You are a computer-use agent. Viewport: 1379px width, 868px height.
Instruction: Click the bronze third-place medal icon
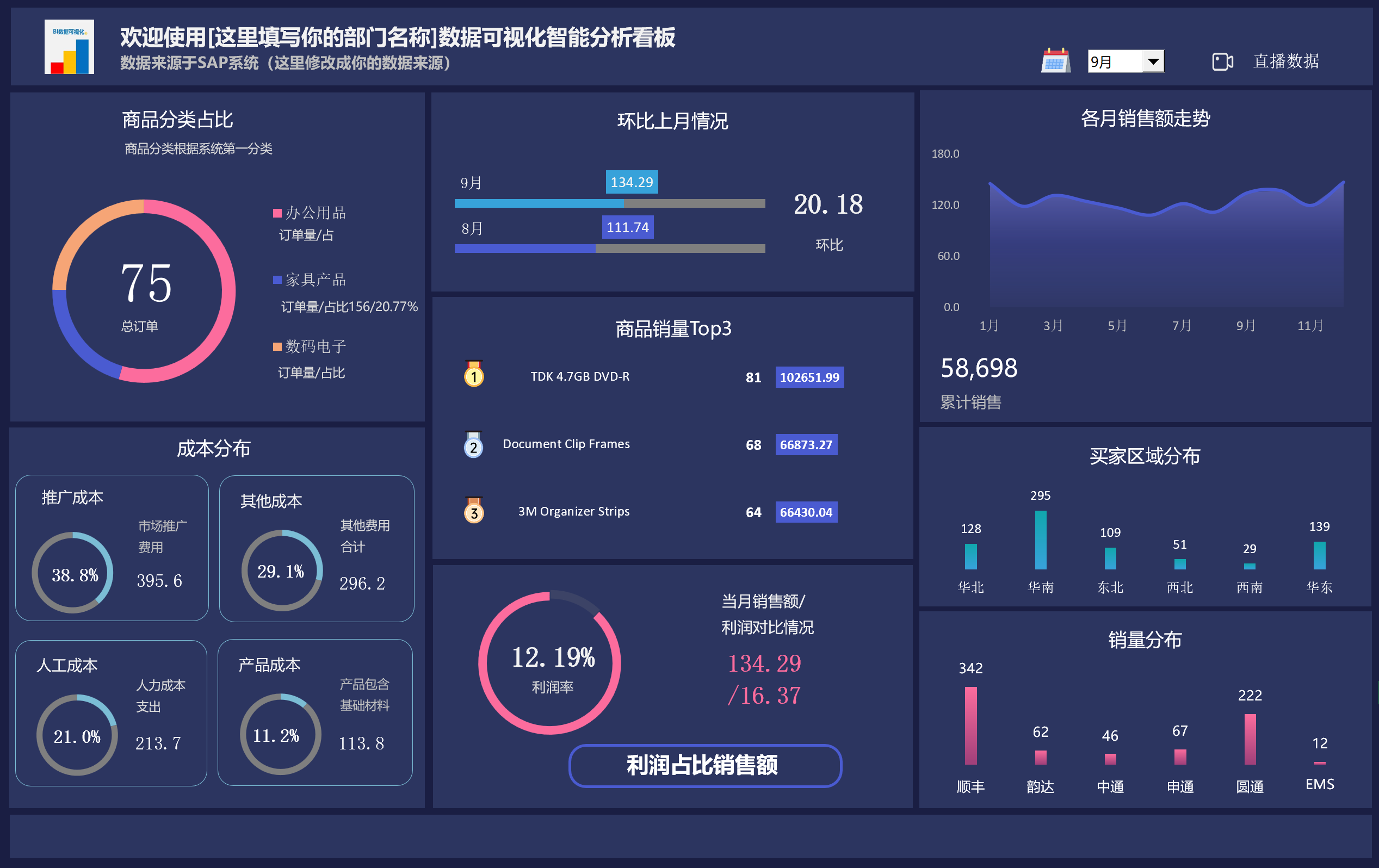point(474,511)
